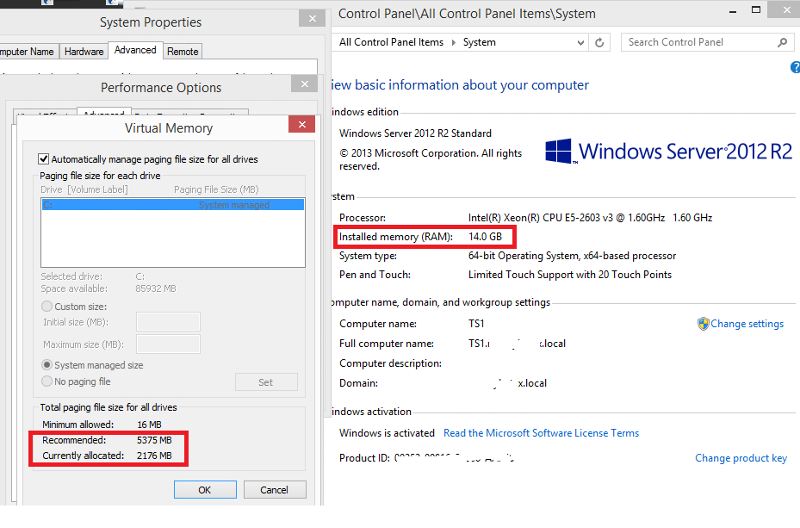Close the System Properties window
The height and width of the screenshot is (528, 800).
point(312,19)
